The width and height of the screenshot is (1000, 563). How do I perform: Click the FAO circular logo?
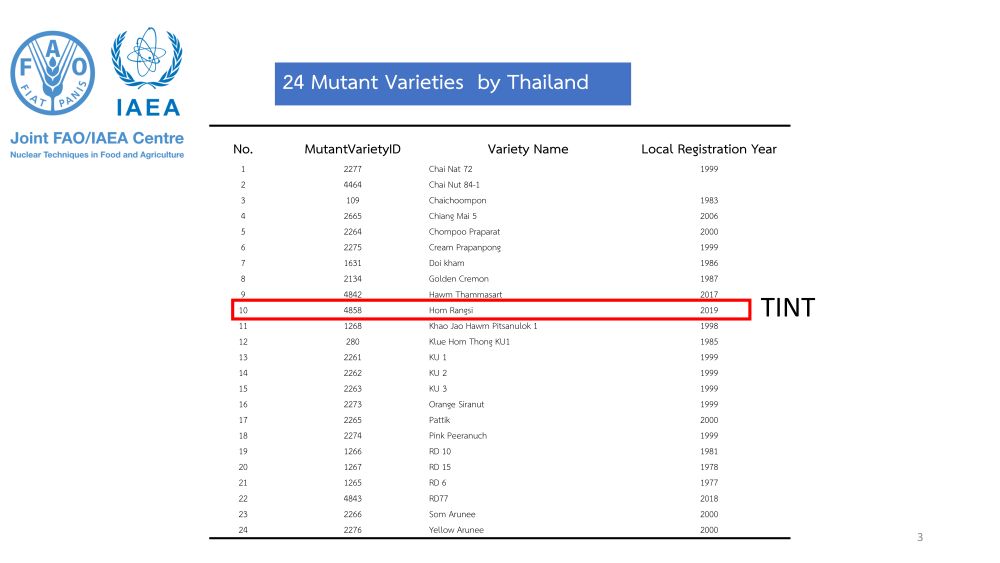click(53, 73)
